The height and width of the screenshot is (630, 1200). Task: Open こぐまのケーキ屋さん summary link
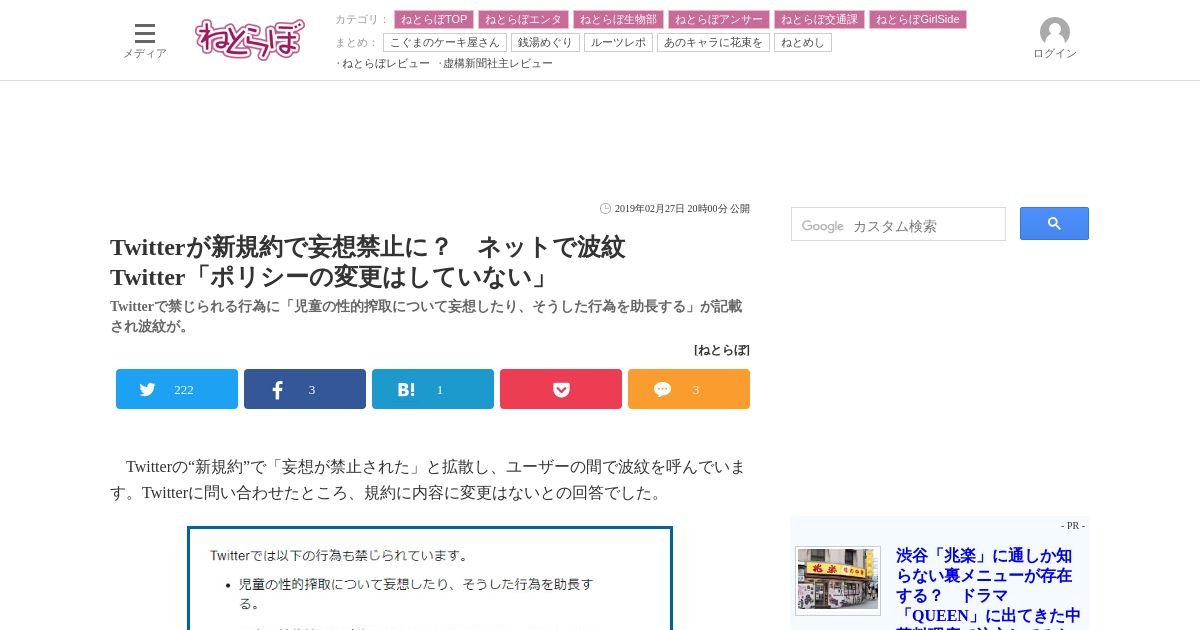[445, 42]
